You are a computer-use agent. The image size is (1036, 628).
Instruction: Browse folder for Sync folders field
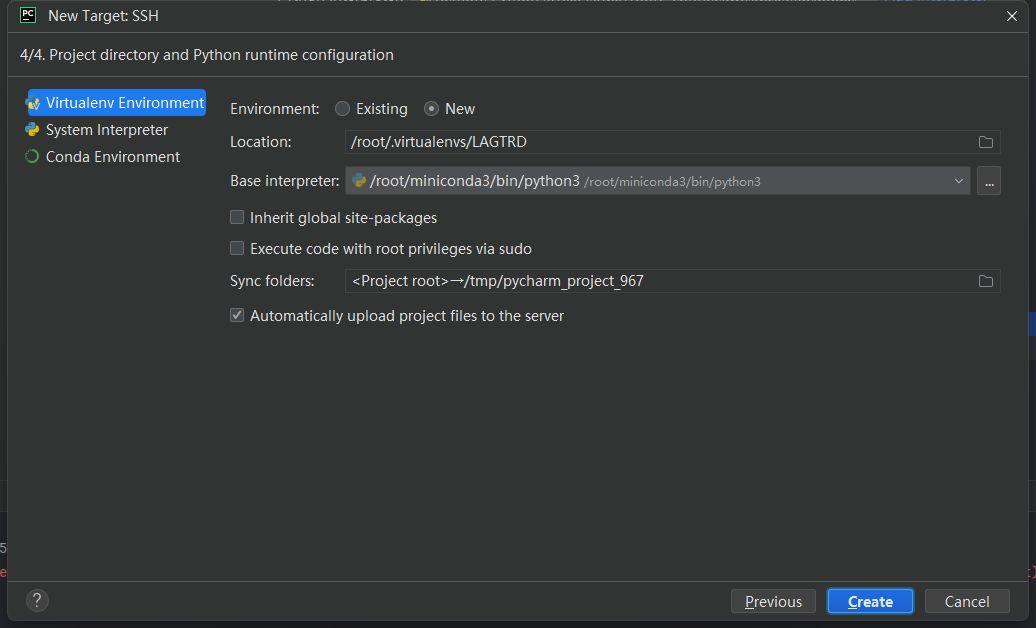(x=986, y=281)
